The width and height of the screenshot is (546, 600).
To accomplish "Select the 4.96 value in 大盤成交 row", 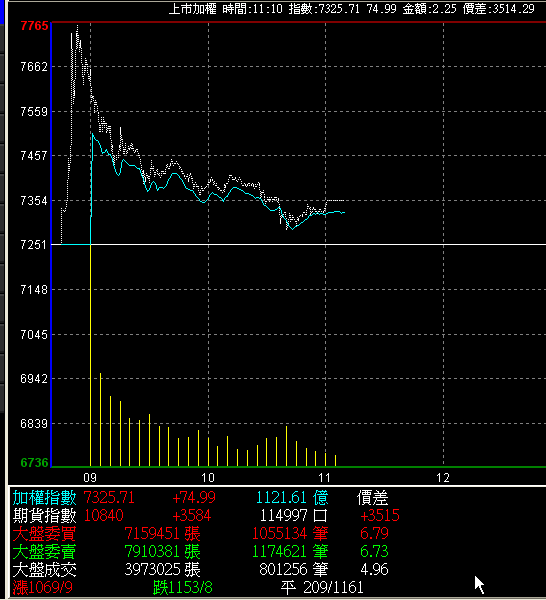I will tap(375, 569).
